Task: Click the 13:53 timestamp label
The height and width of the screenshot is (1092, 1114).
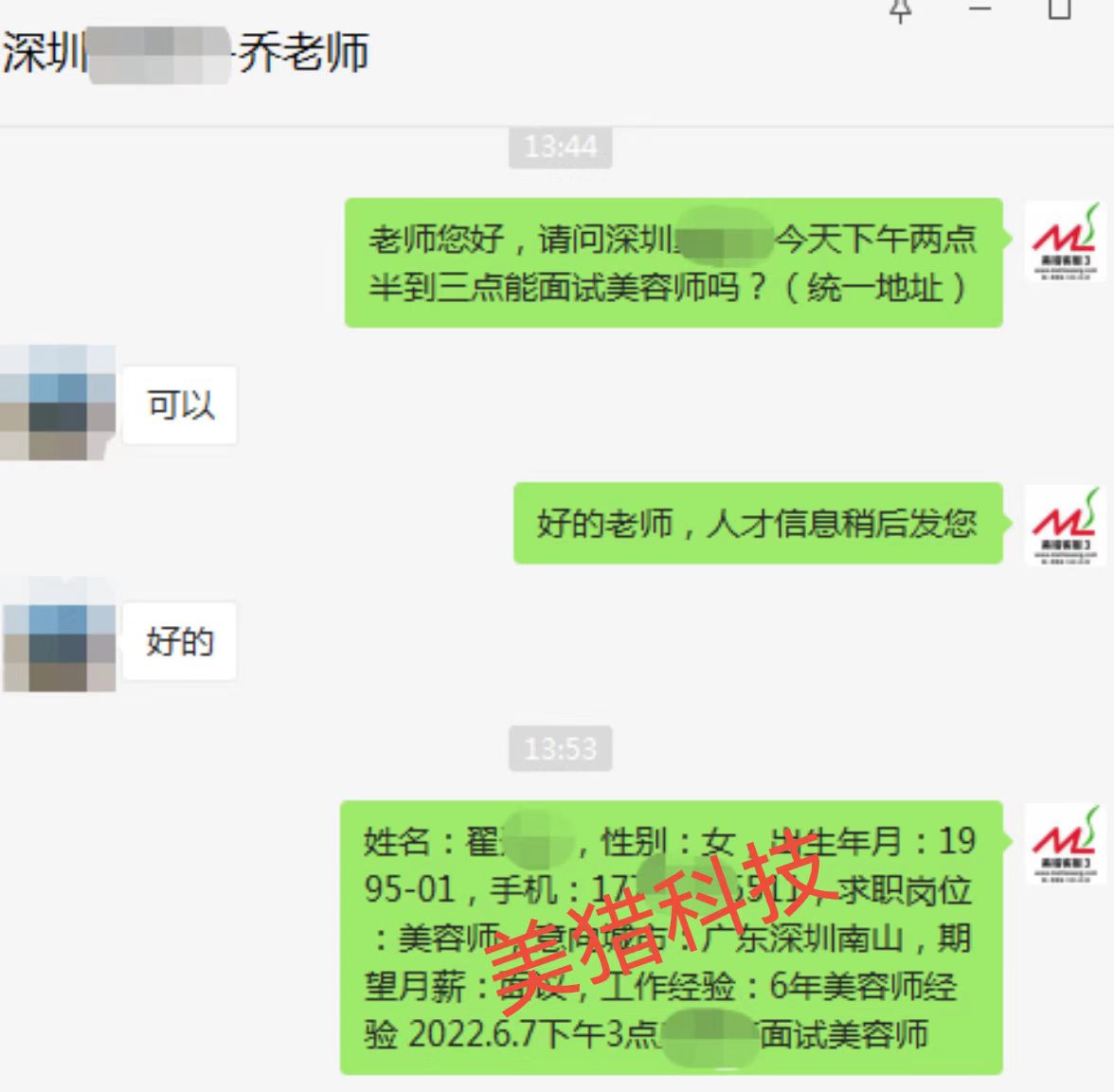Action: point(561,749)
